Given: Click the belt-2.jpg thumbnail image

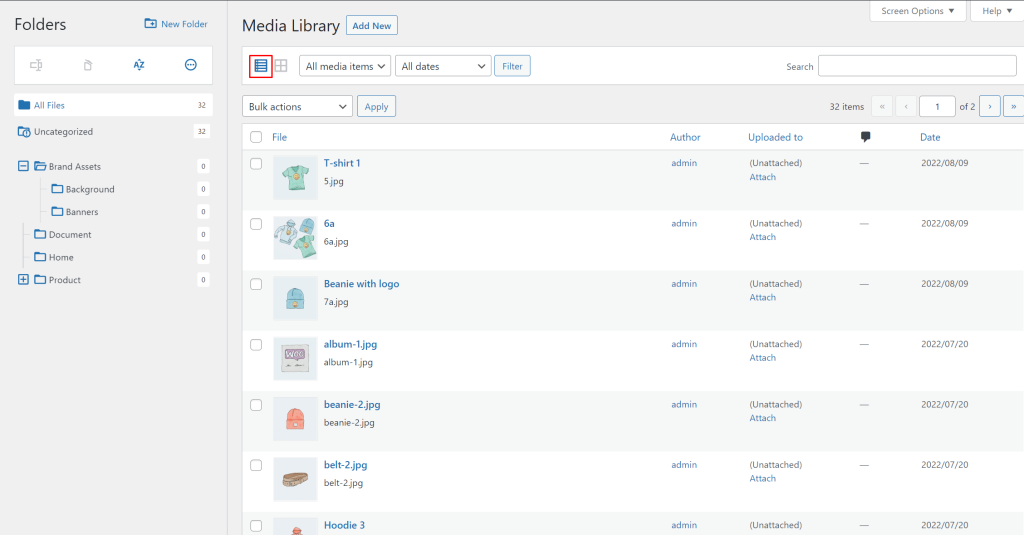Looking at the screenshot, I should (x=295, y=479).
